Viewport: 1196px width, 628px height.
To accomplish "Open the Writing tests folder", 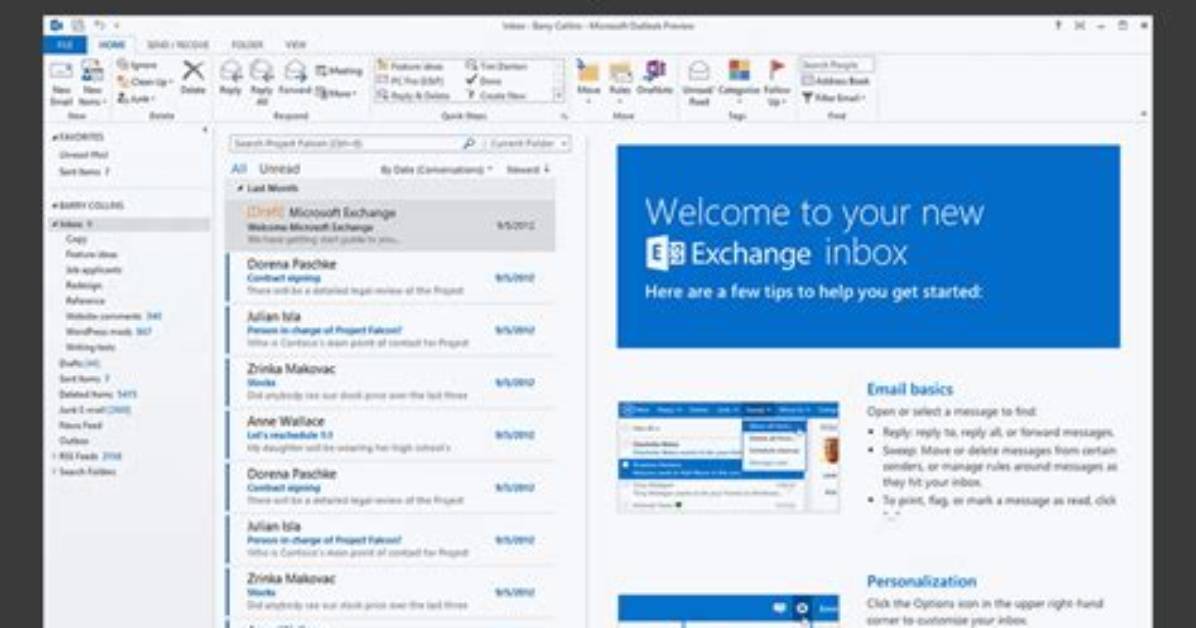I will tap(90, 347).
